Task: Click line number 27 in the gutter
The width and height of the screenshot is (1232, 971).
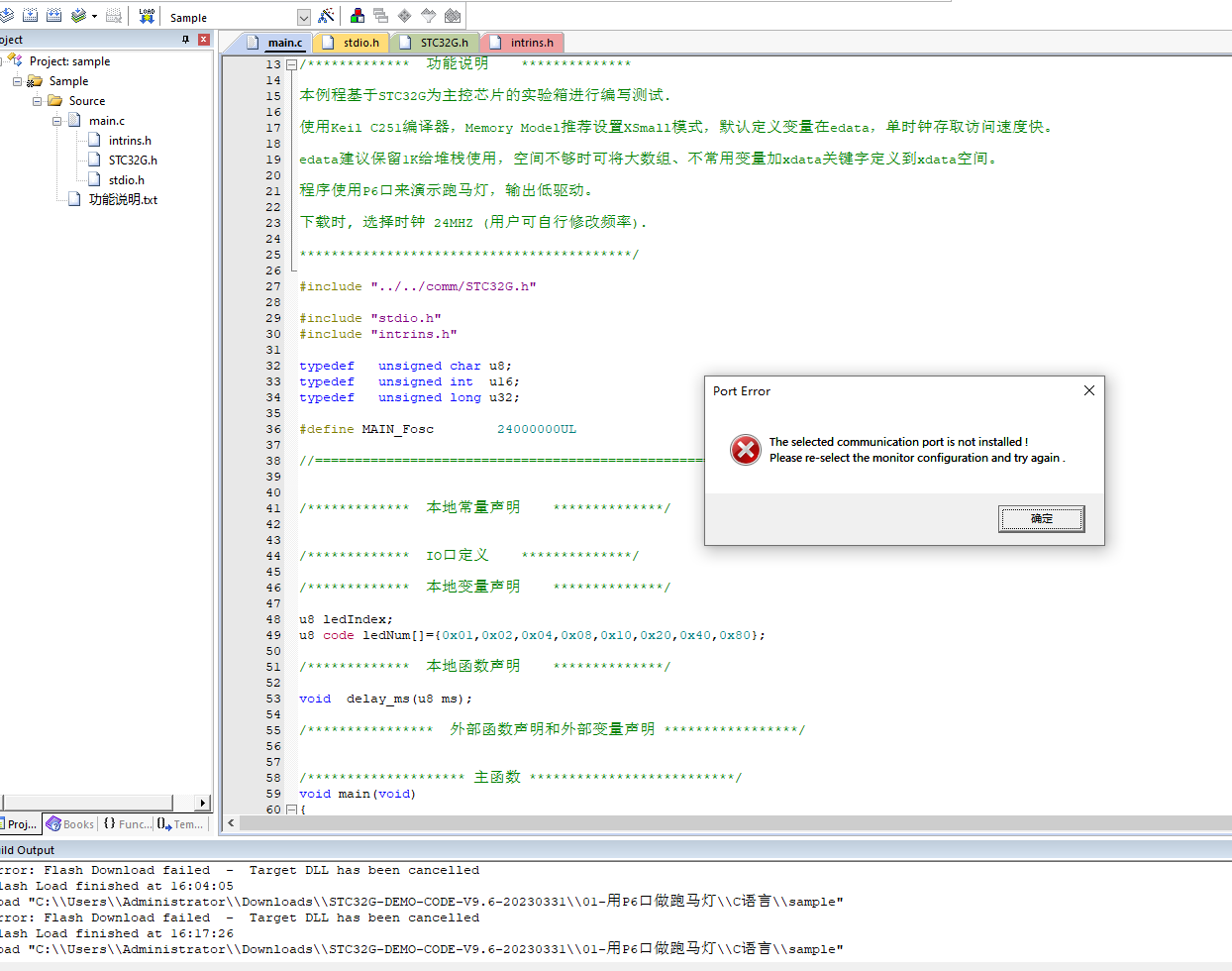Action: pos(273,286)
